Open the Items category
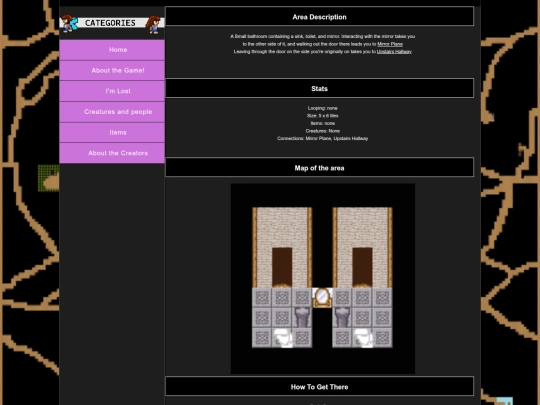This screenshot has height=405, width=540. 112,133
